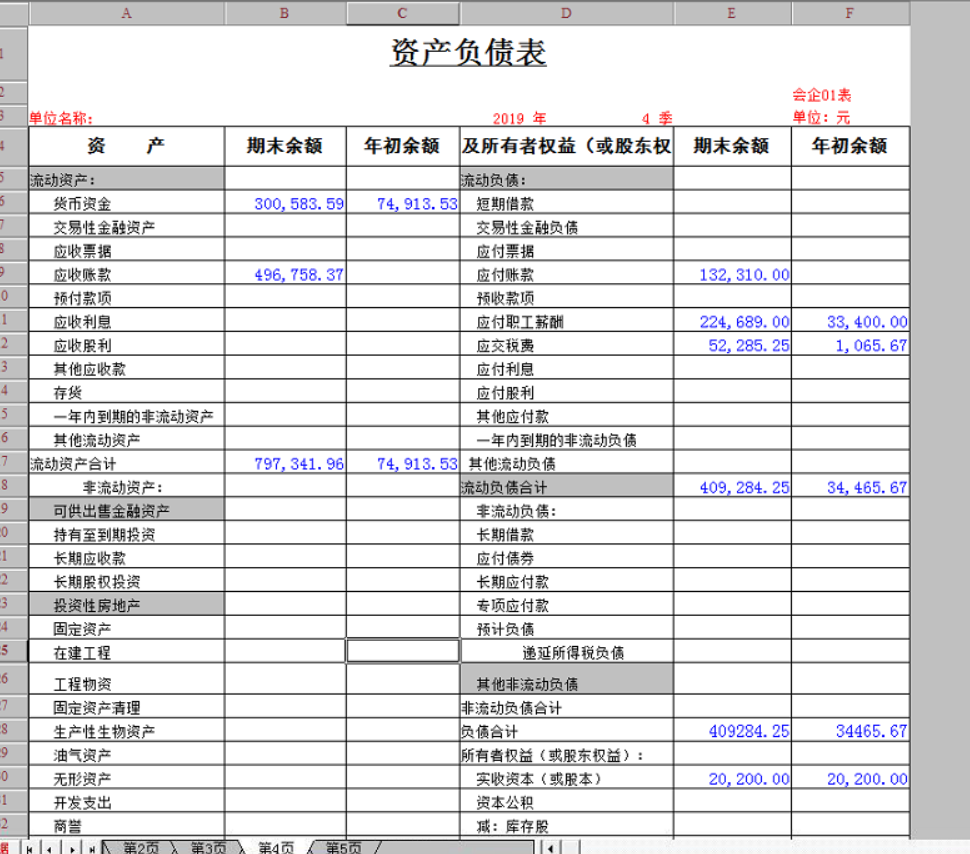This screenshot has height=854, width=970.
Task: Select 货币资金 value 300,583.59
Action: 285,204
